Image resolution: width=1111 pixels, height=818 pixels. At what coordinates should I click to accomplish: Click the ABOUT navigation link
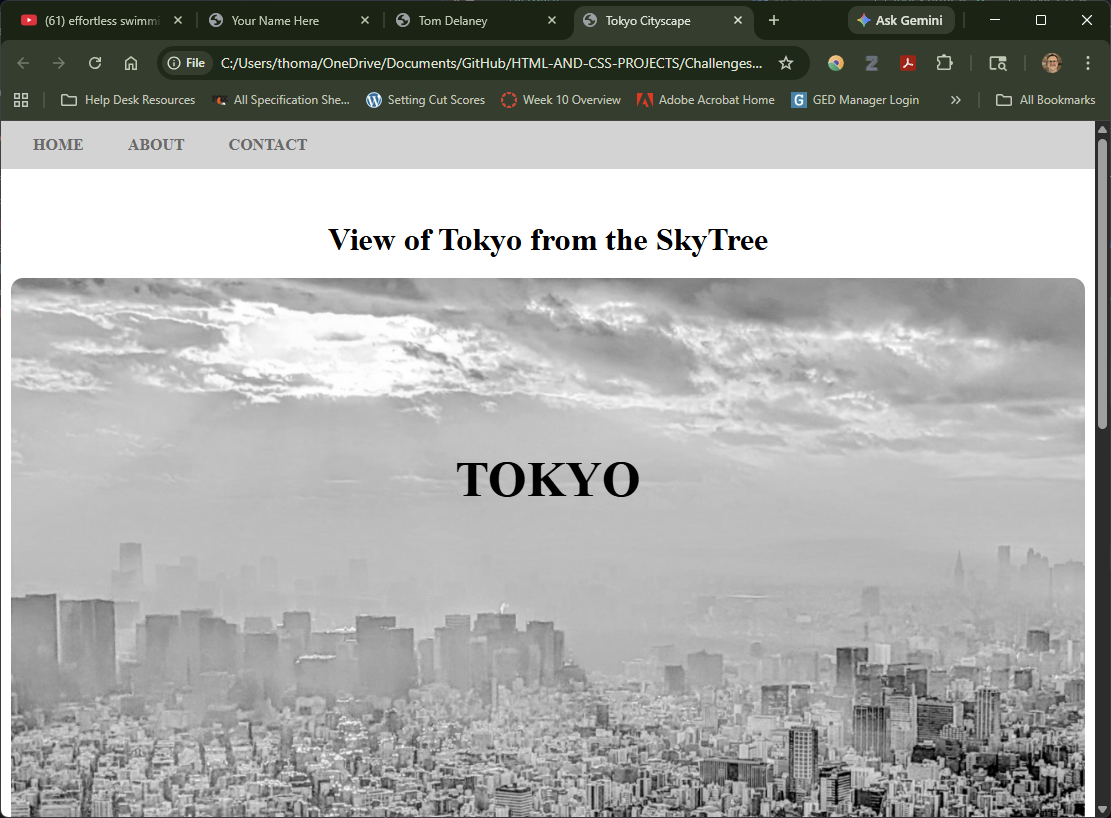[156, 144]
